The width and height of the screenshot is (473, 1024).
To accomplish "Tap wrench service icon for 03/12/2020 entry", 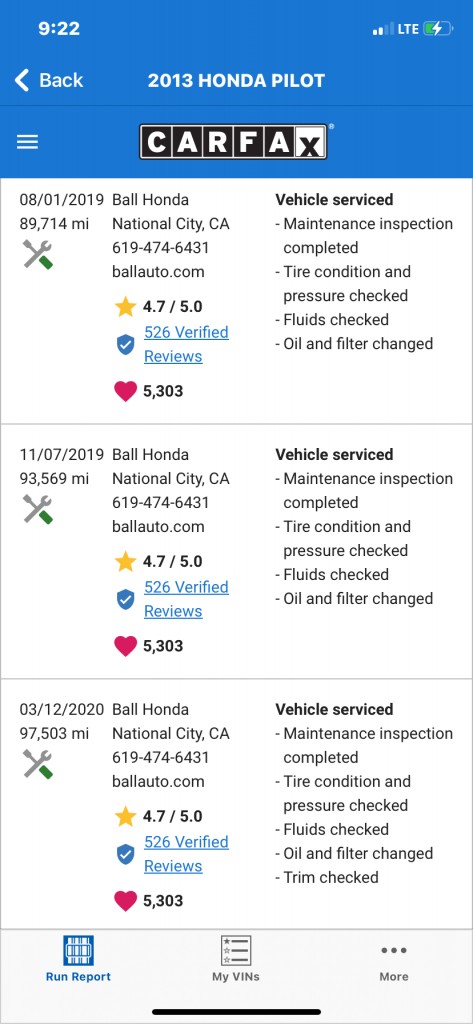I will point(38,763).
